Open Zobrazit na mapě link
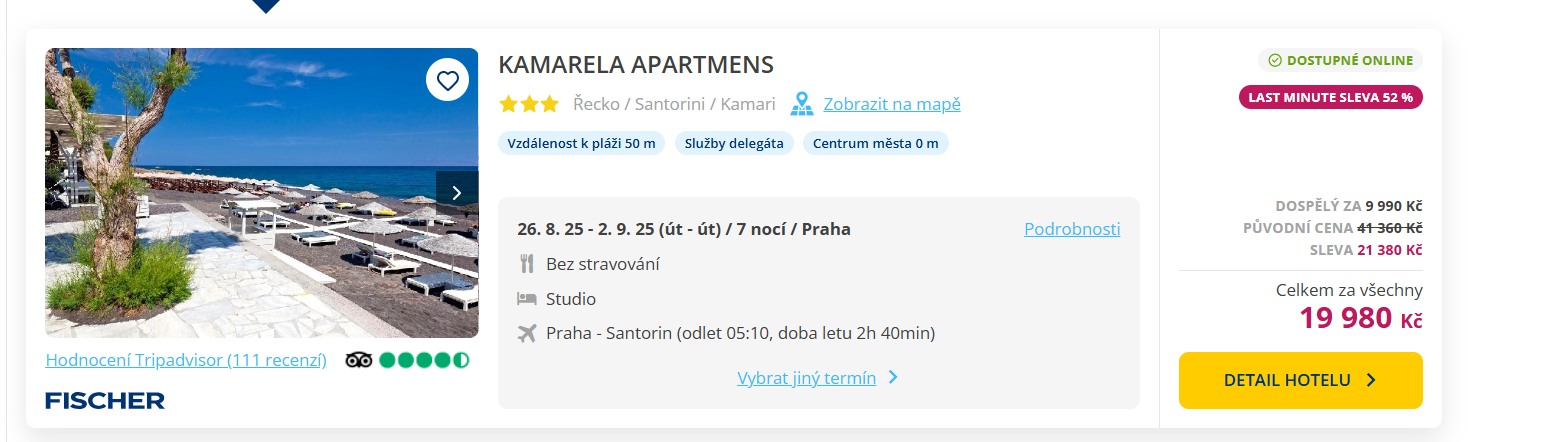 892,104
